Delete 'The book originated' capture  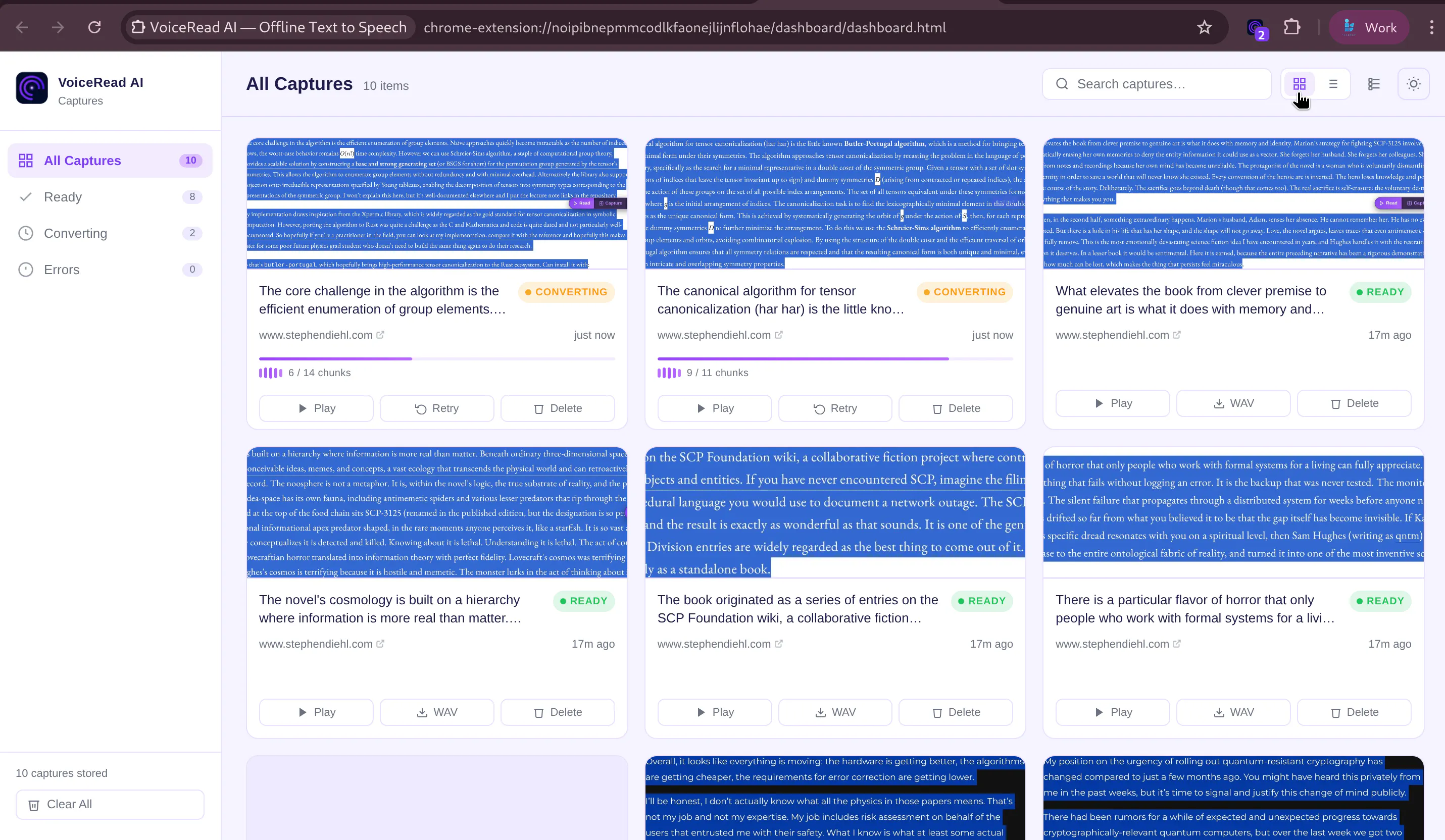point(956,712)
